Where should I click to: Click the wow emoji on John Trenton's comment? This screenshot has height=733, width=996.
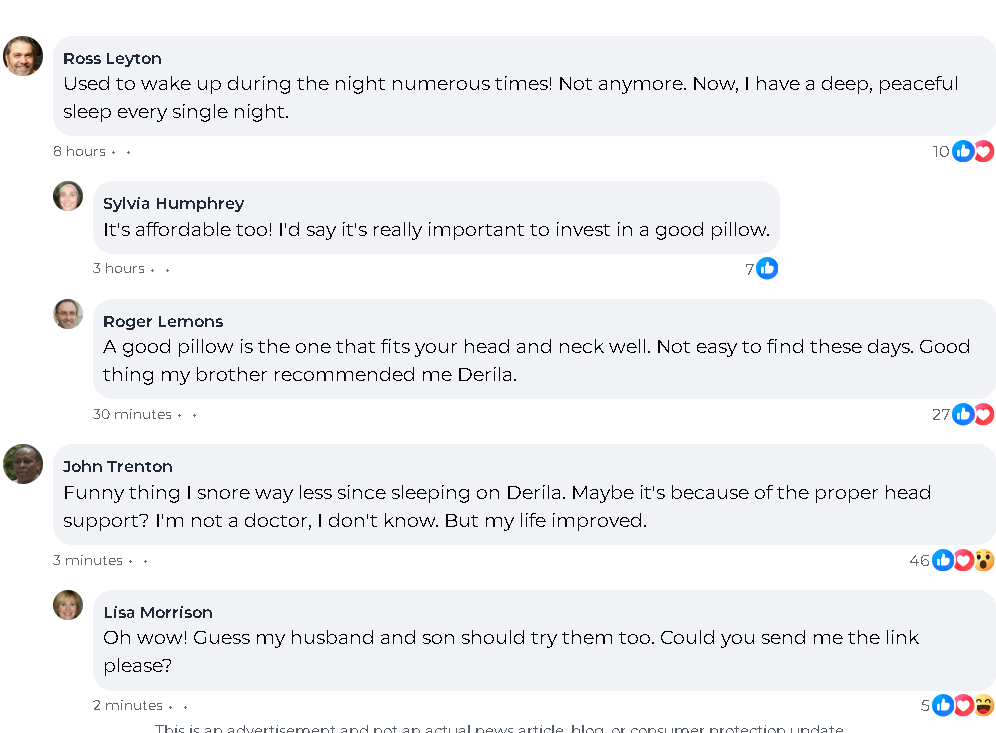click(x=984, y=560)
